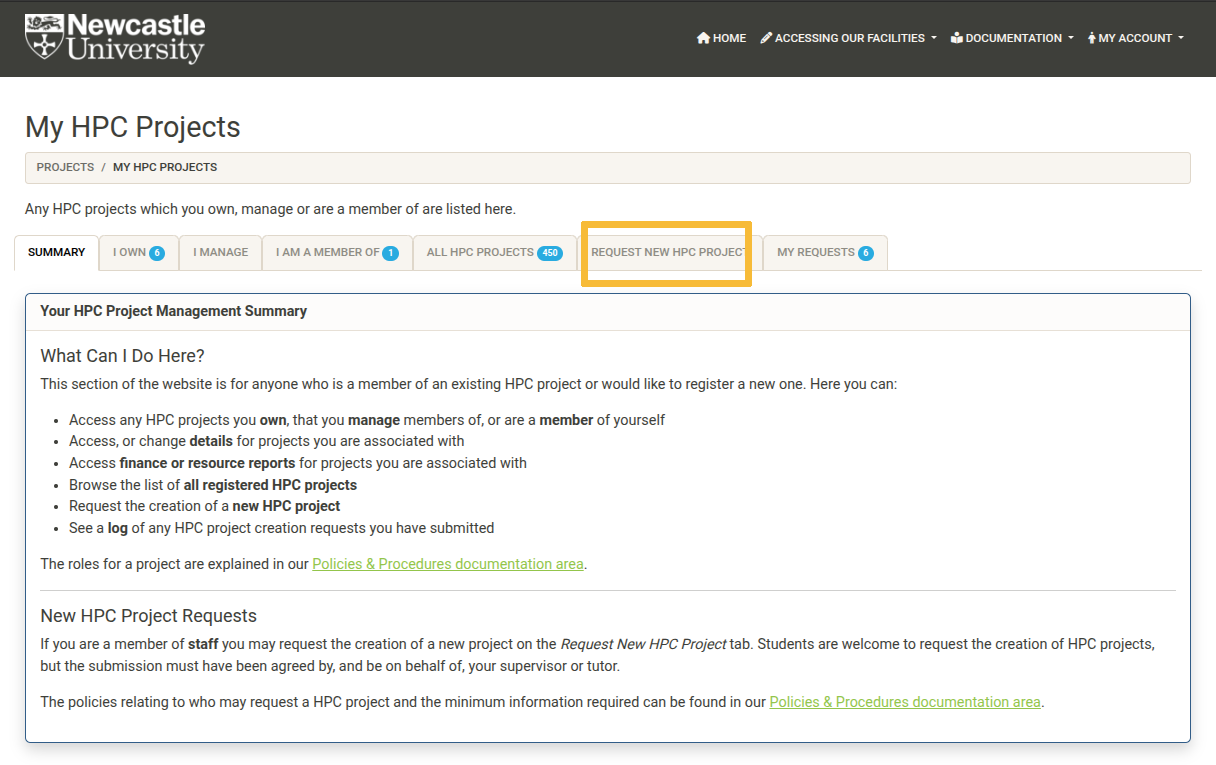Click the 450 badge on All HPC Projects

coord(550,253)
